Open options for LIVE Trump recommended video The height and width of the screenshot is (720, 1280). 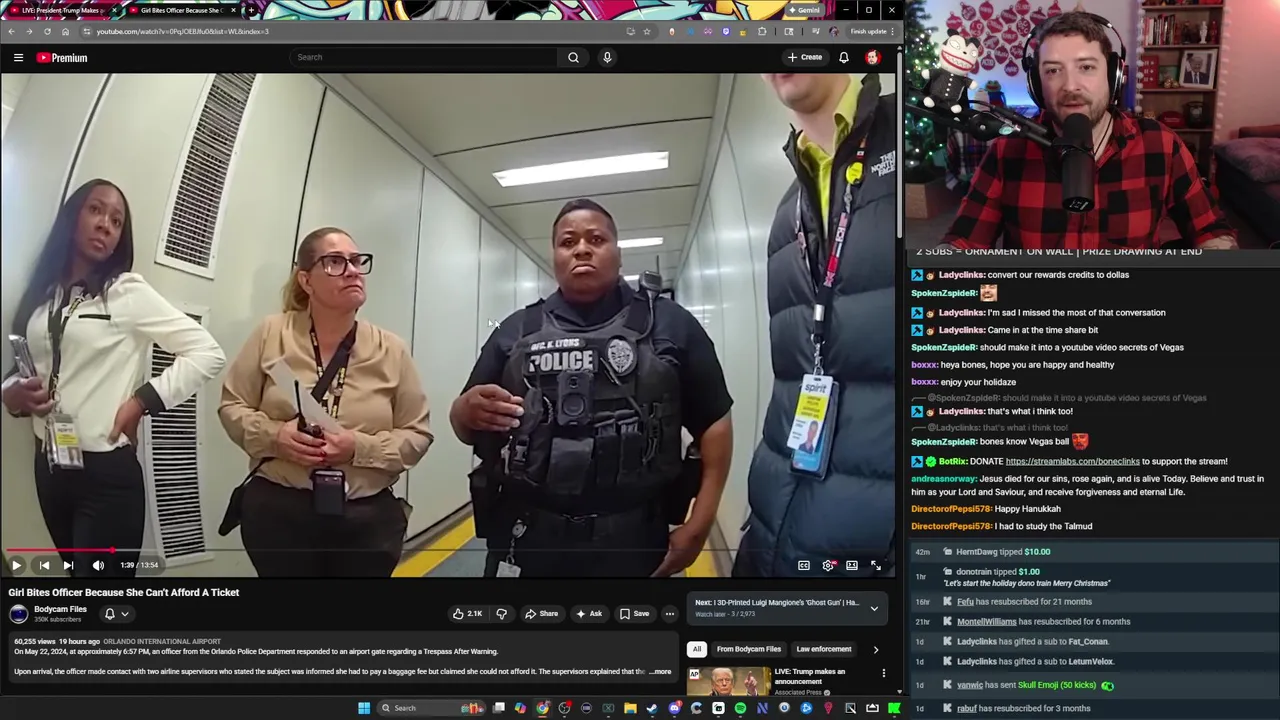(x=884, y=673)
